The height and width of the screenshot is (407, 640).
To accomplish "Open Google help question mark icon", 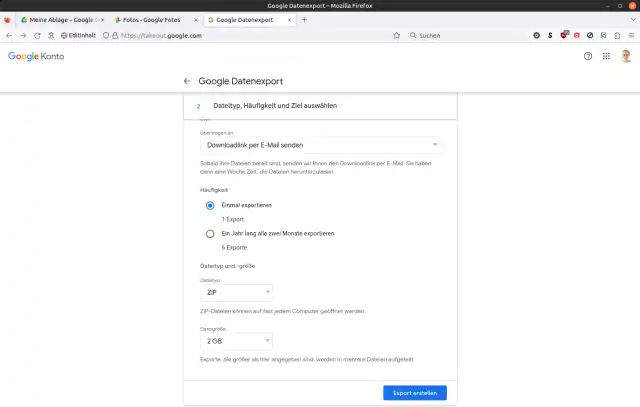I will [x=588, y=56].
